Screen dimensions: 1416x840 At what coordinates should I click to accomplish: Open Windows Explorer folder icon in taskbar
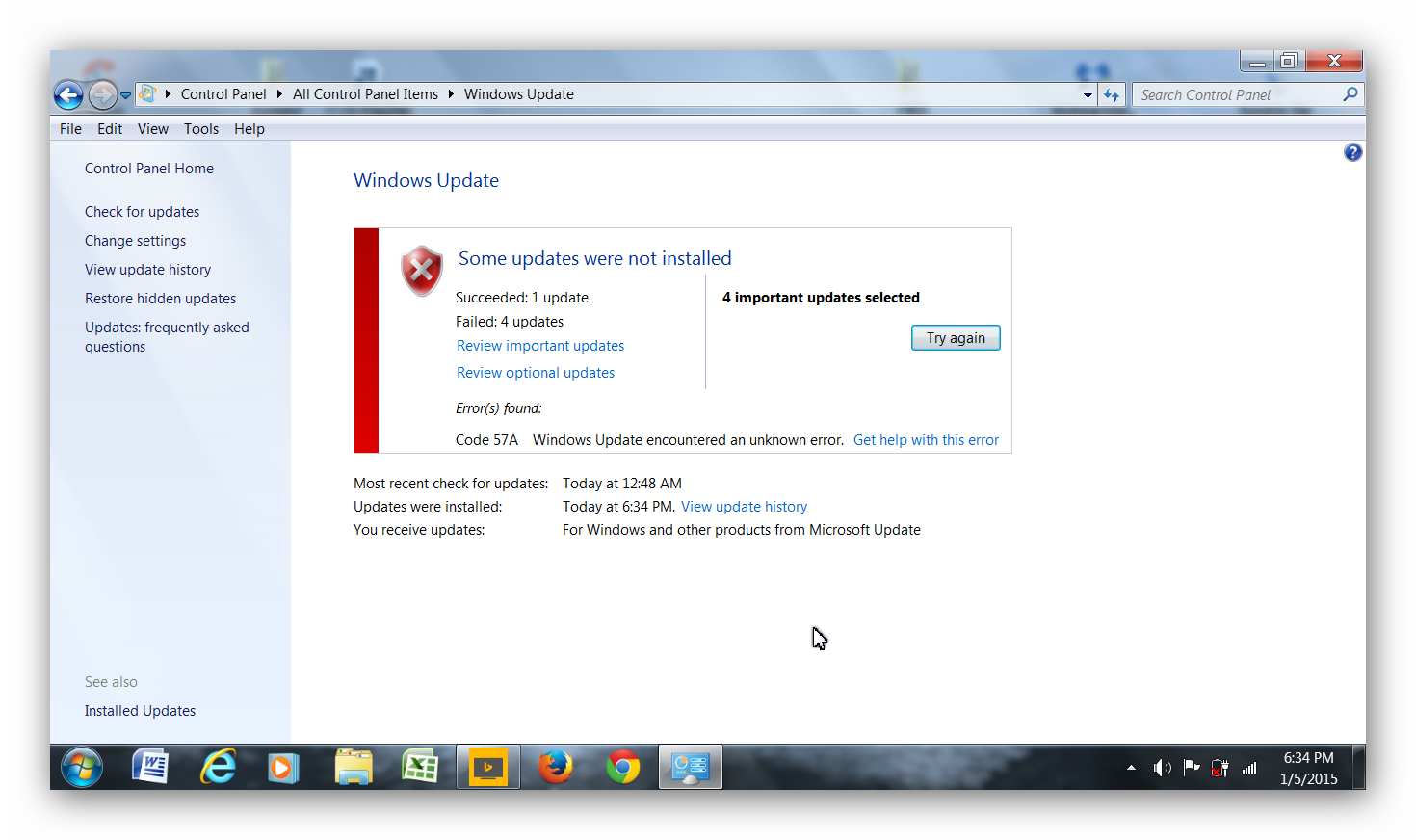354,767
